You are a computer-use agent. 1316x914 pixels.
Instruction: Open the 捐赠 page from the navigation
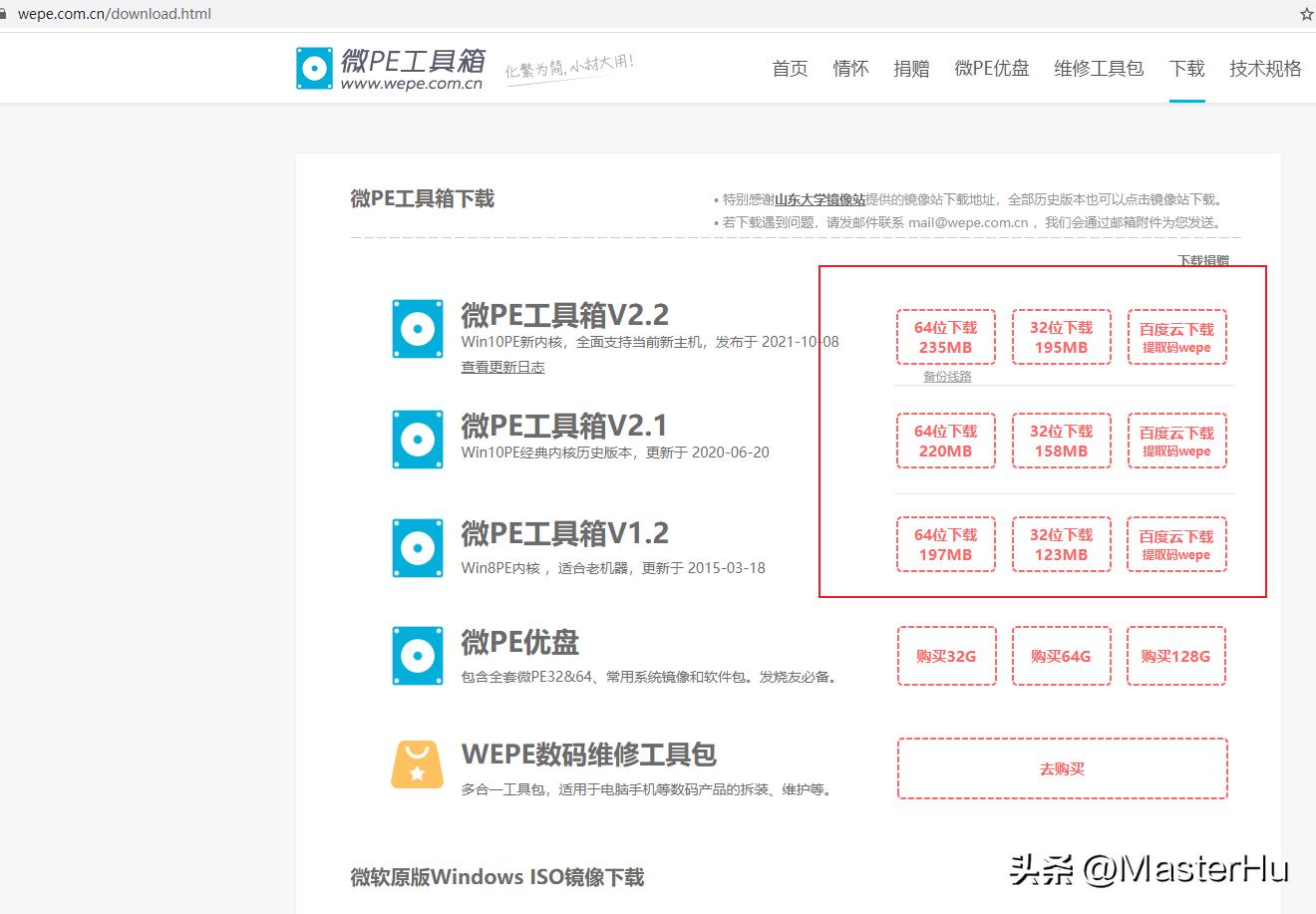click(911, 68)
